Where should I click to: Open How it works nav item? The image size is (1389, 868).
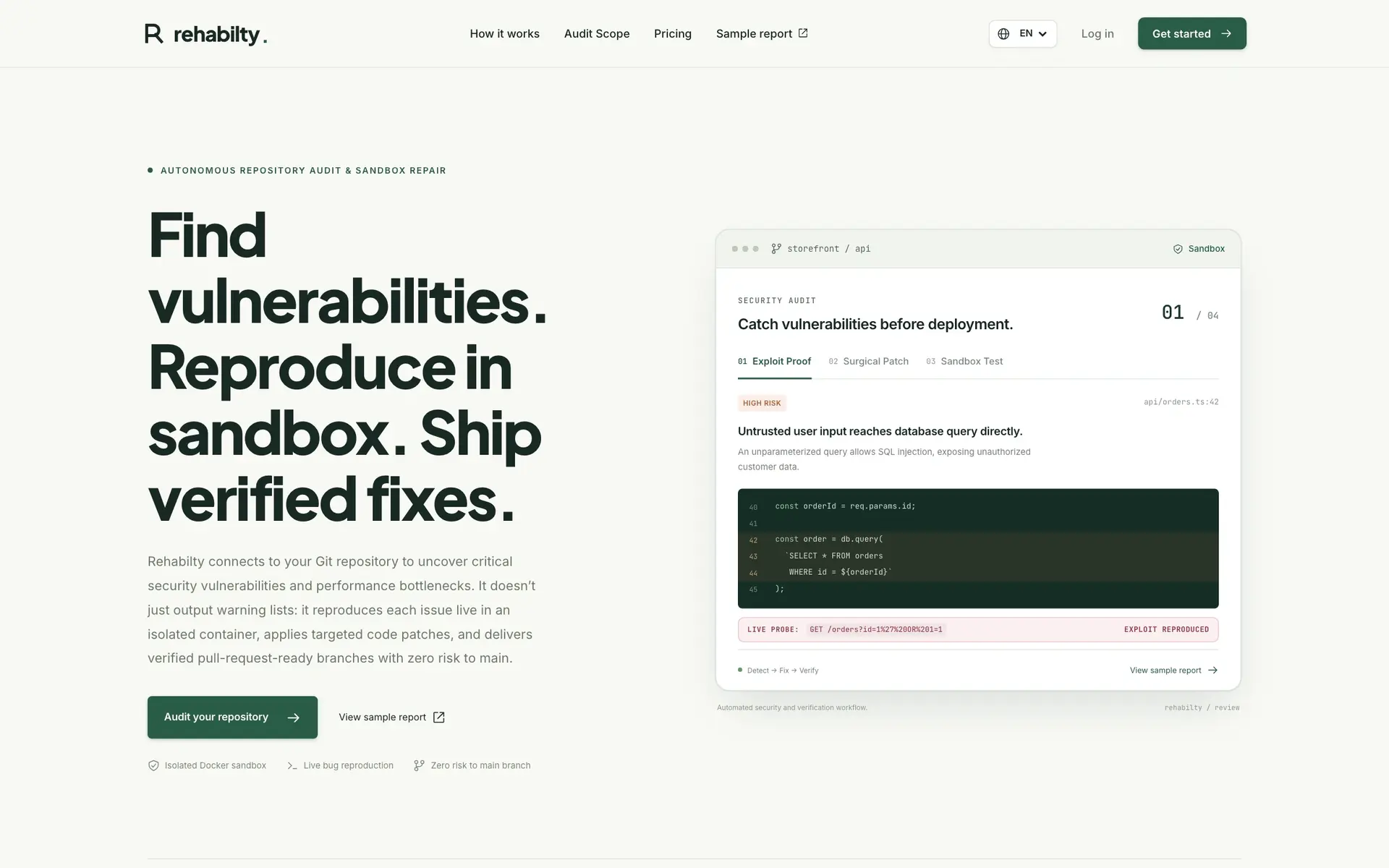(505, 34)
